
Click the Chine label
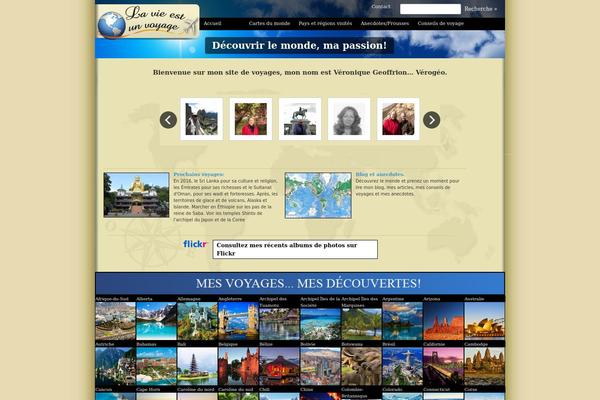coord(307,390)
